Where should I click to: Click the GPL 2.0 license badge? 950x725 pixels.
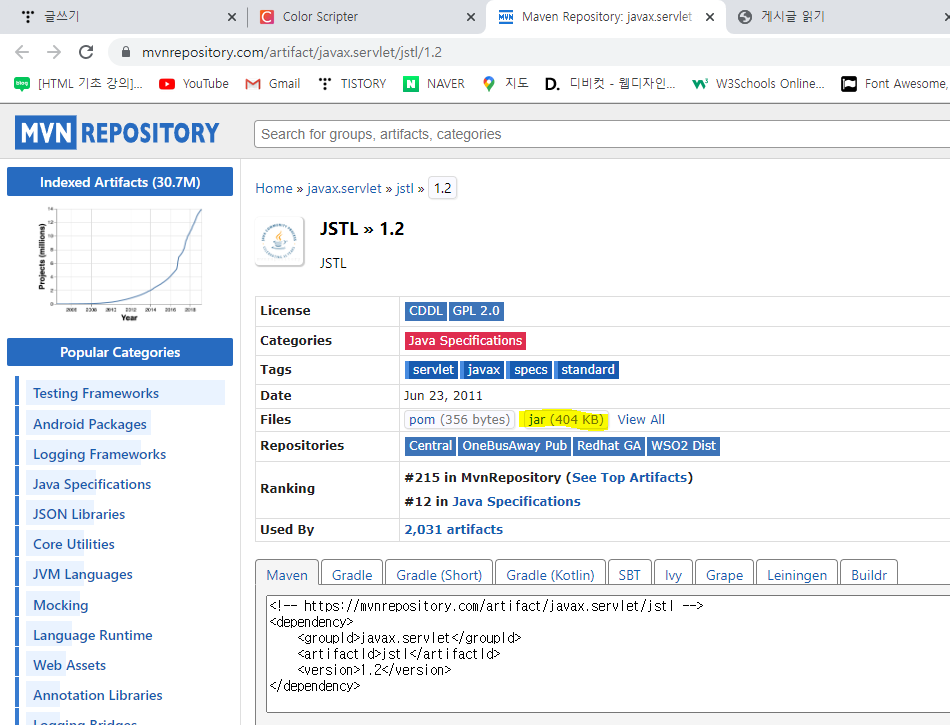(x=476, y=311)
